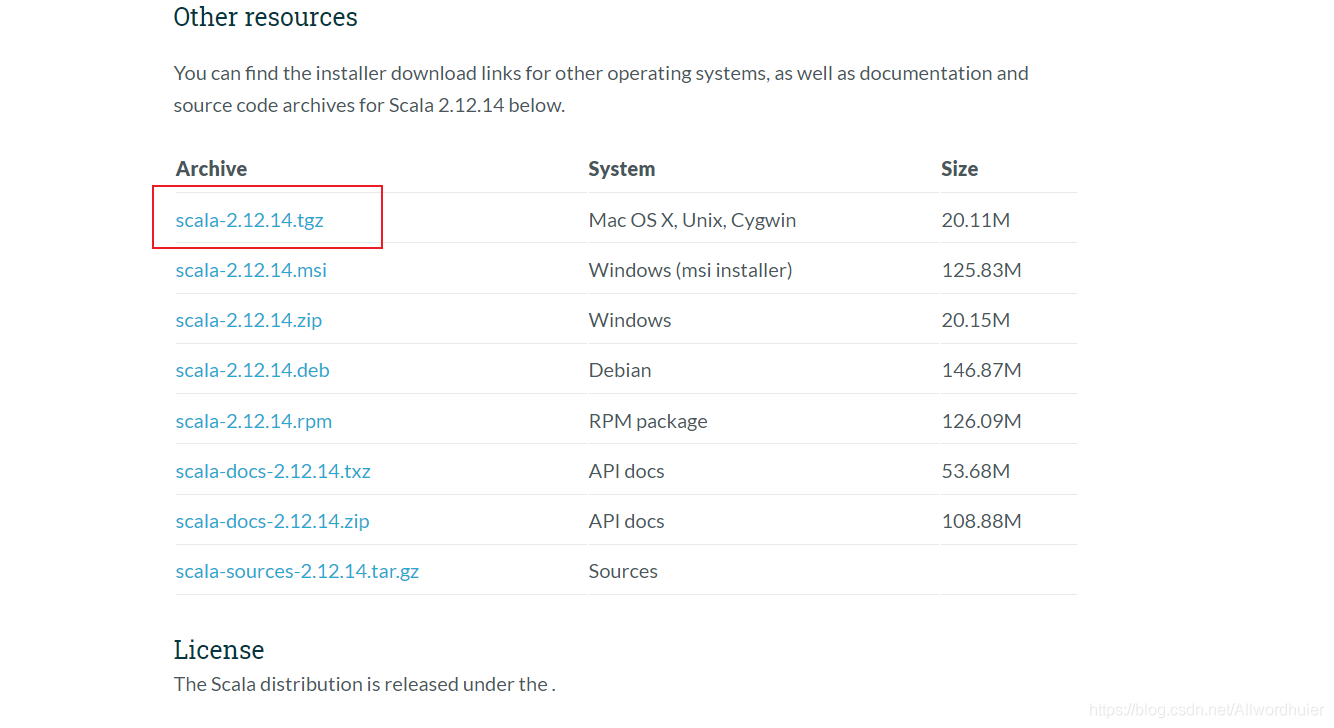Select the '20.11M' size value
Image resolution: width=1334 pixels, height=728 pixels.
pyautogui.click(x=976, y=220)
